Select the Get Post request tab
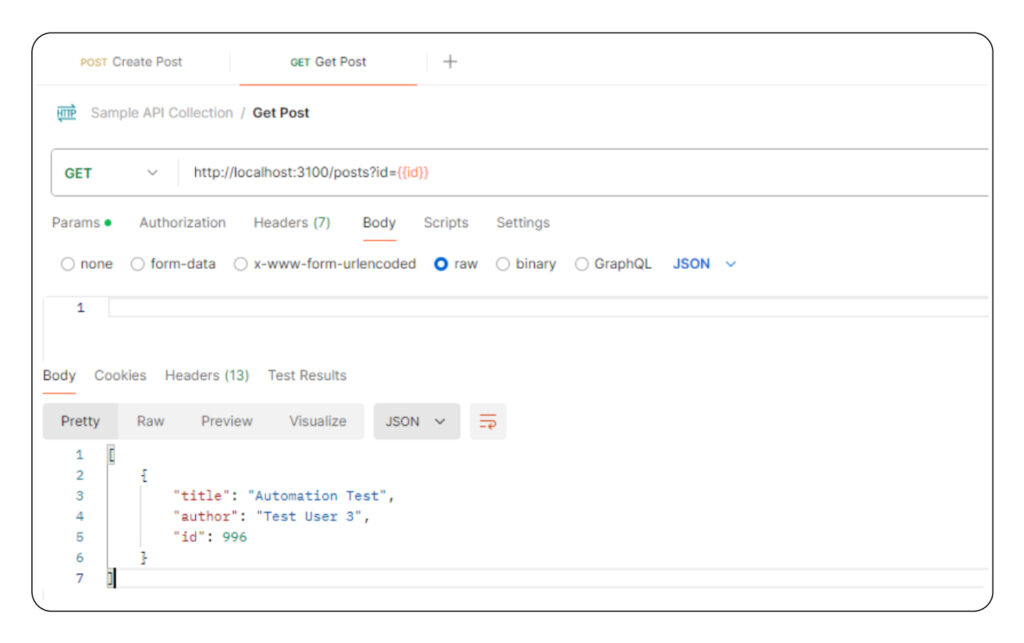This screenshot has height=643, width=1024. 328,62
